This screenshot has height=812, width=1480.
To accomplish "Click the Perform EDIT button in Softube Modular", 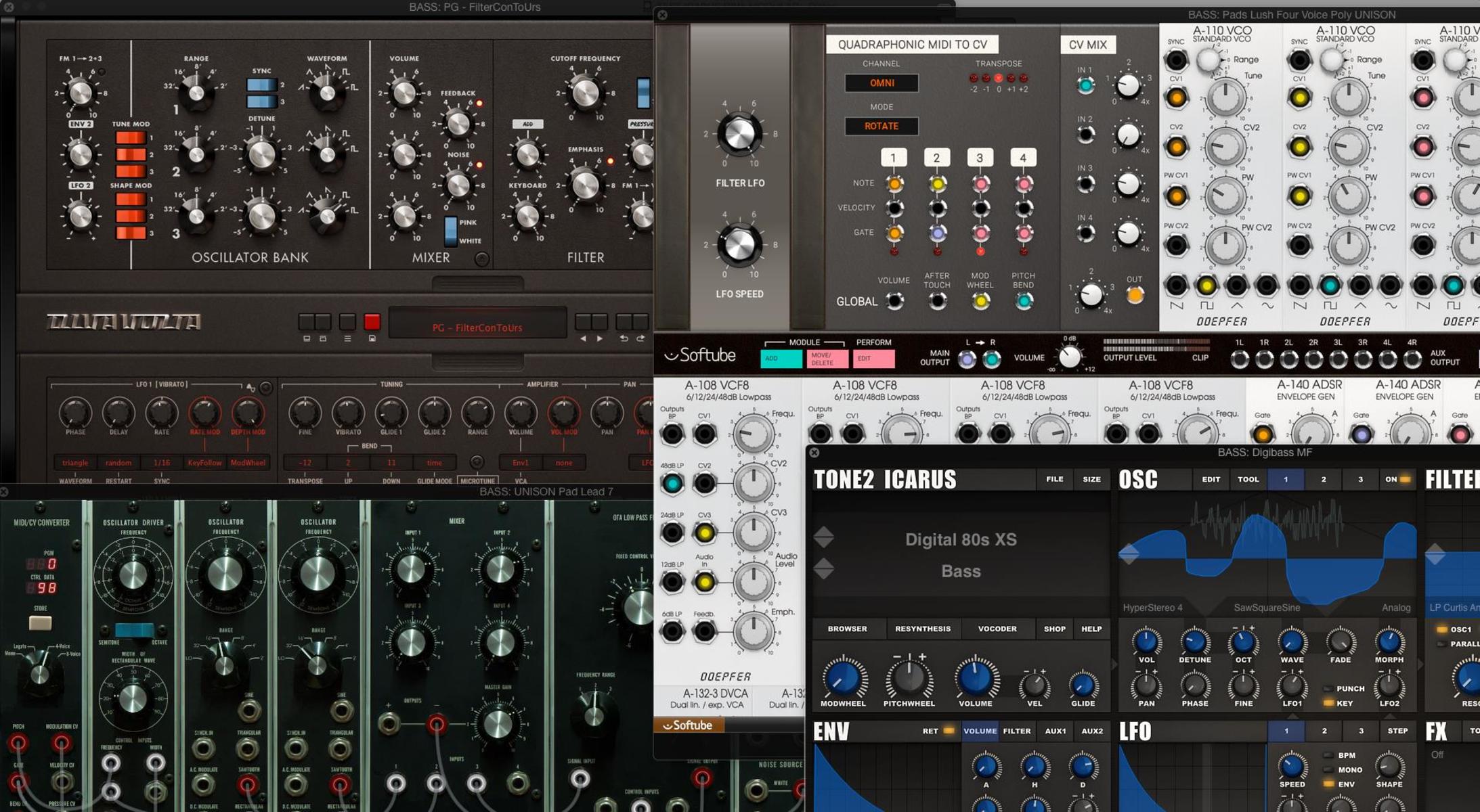I will click(873, 359).
